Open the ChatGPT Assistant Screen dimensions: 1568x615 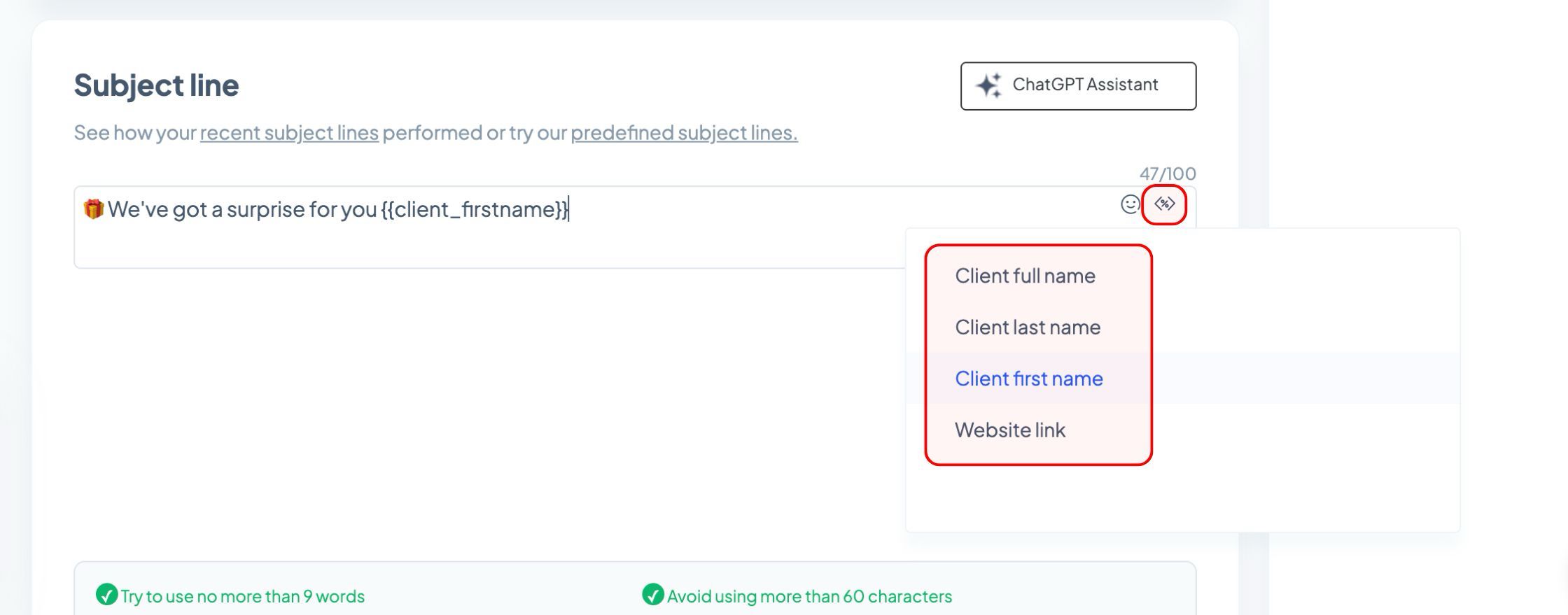click(x=1078, y=85)
